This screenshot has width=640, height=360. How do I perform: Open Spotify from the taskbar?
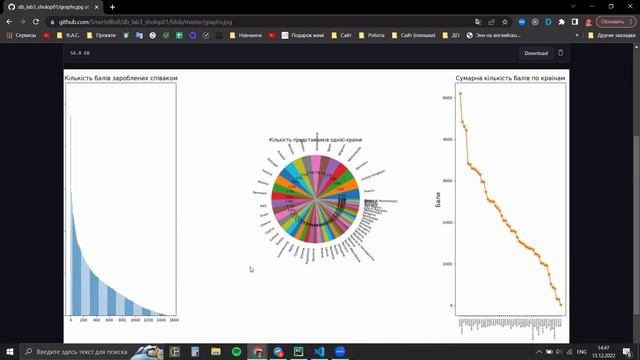[x=236, y=351]
